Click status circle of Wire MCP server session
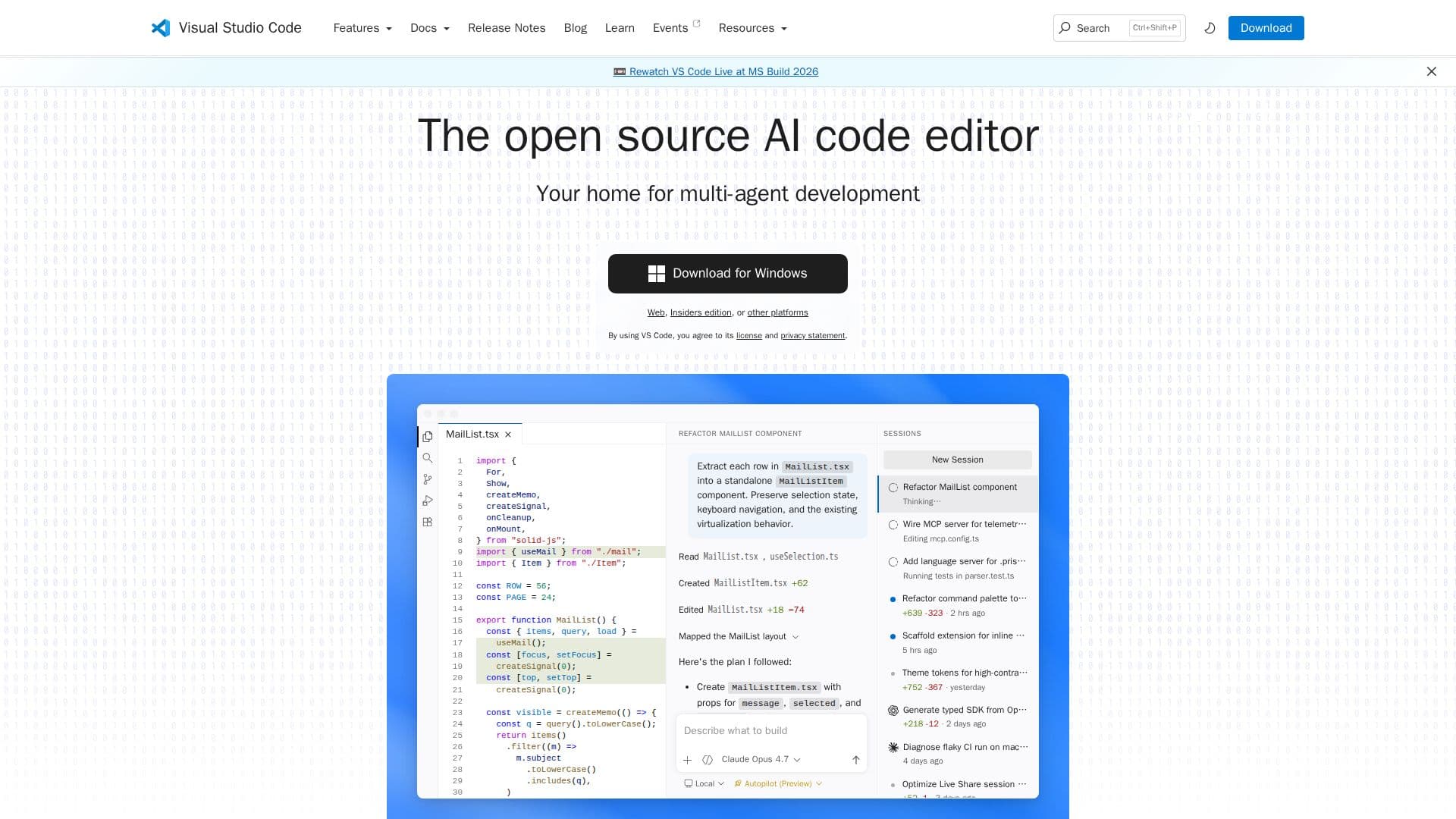The height and width of the screenshot is (819, 1456). pyautogui.click(x=893, y=525)
